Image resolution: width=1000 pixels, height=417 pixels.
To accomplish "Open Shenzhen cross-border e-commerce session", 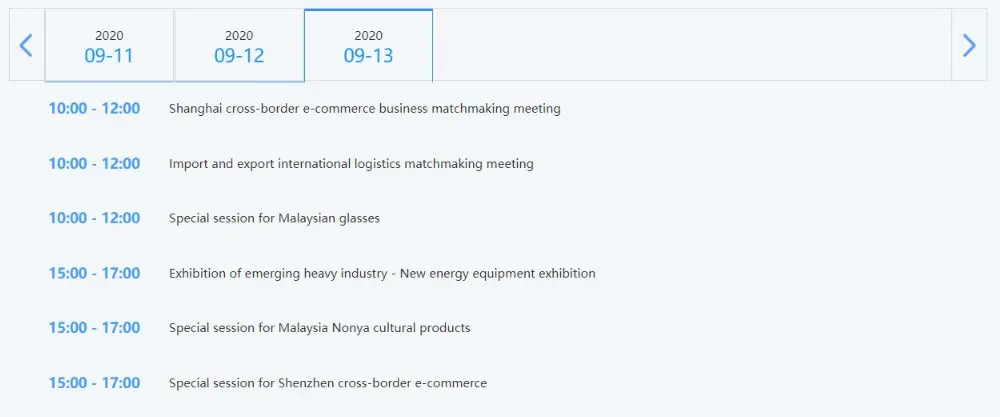I will coord(327,383).
